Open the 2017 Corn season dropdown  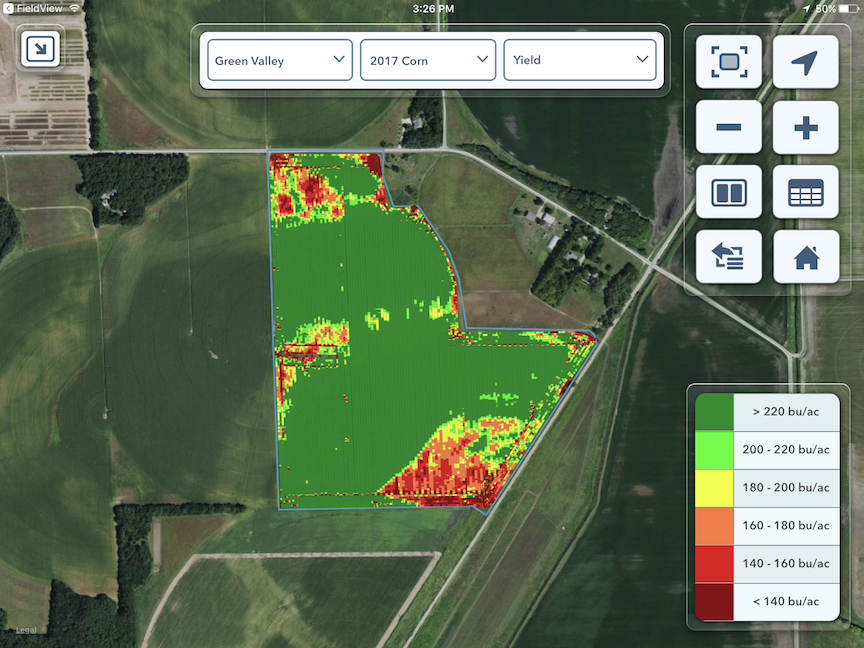point(428,60)
